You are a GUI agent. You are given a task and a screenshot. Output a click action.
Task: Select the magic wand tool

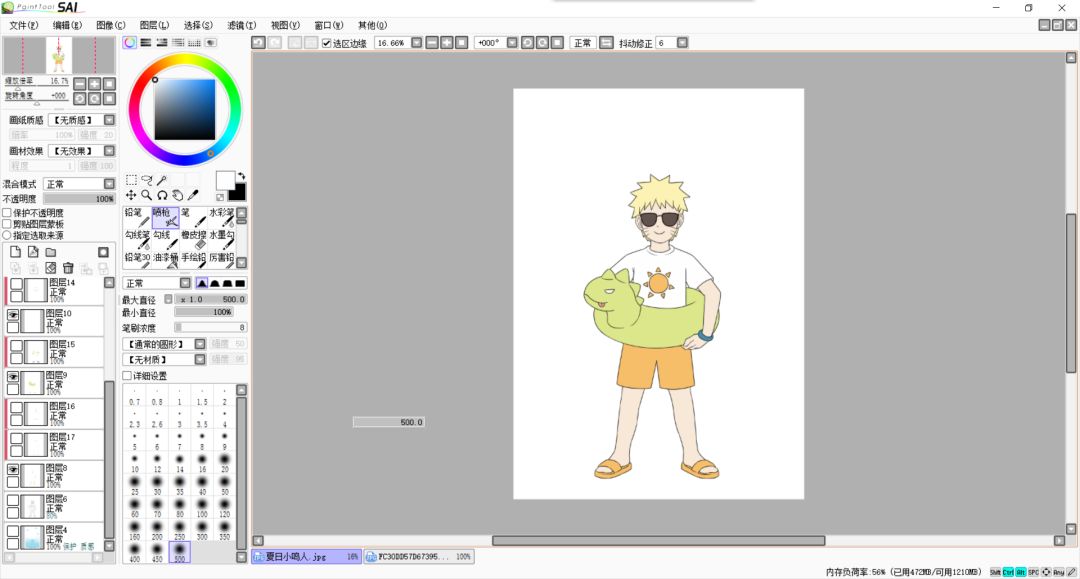(162, 180)
